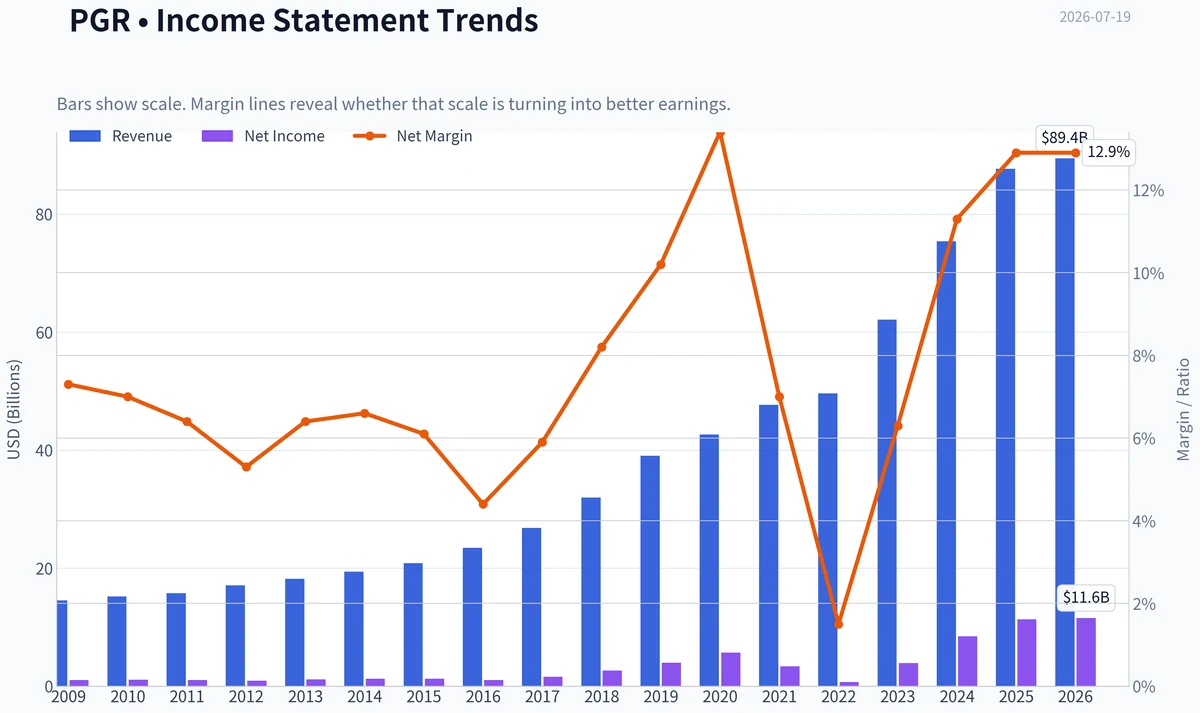The image size is (1200, 713).
Task: Toggle the Net Income legend entry
Action: coord(264,136)
